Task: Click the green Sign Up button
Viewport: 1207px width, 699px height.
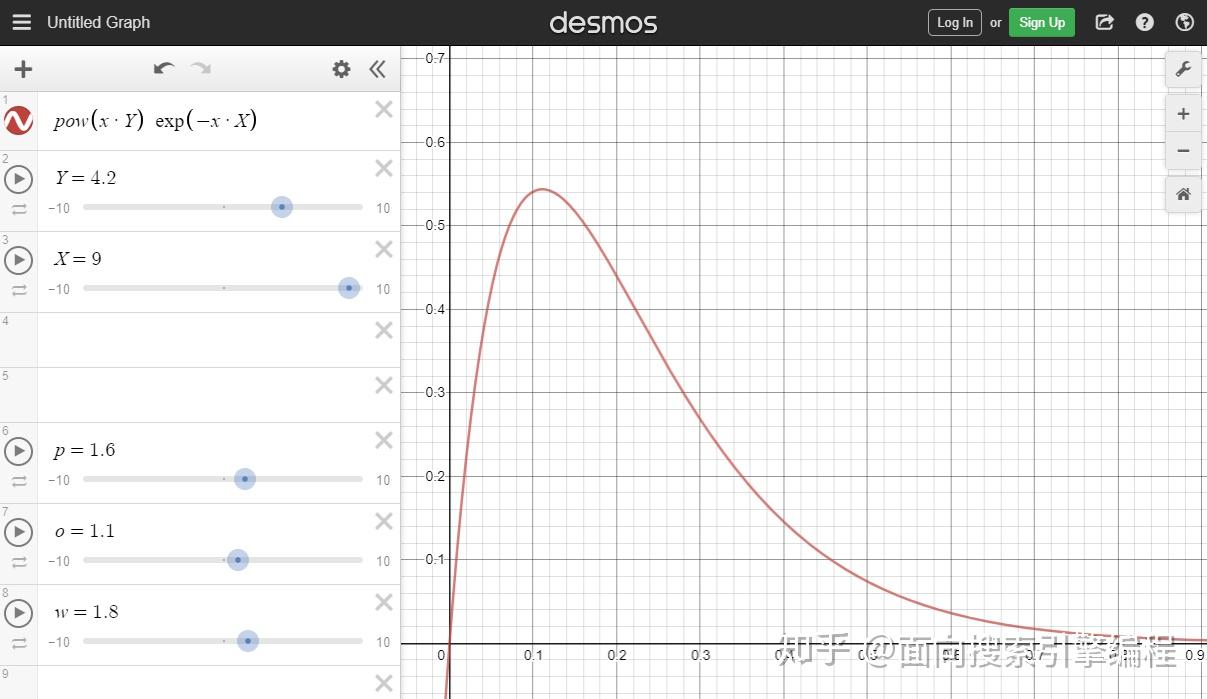Action: 1042,22
